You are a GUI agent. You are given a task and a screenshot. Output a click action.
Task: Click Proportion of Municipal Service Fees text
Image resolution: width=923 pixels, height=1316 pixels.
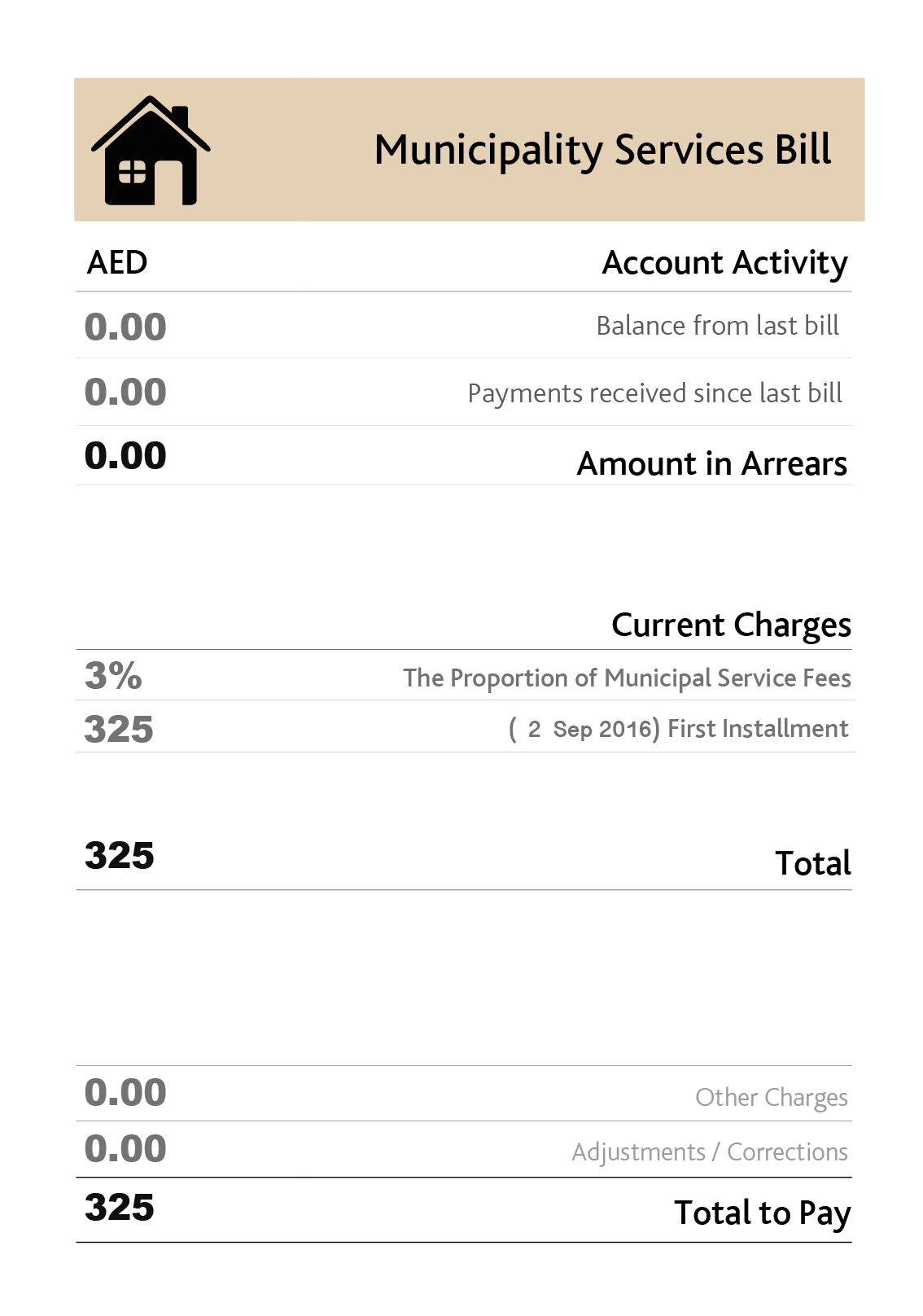pos(627,678)
